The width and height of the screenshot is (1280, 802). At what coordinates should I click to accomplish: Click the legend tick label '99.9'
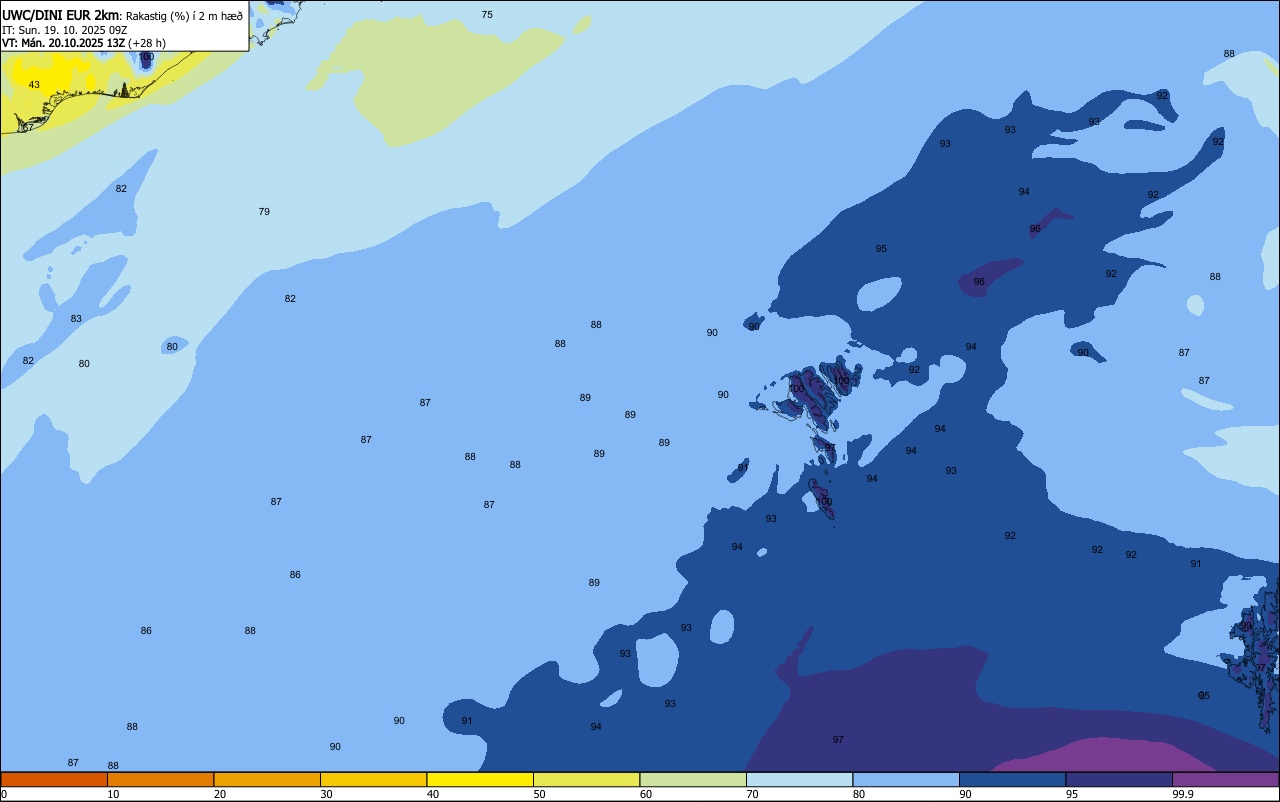[1182, 794]
